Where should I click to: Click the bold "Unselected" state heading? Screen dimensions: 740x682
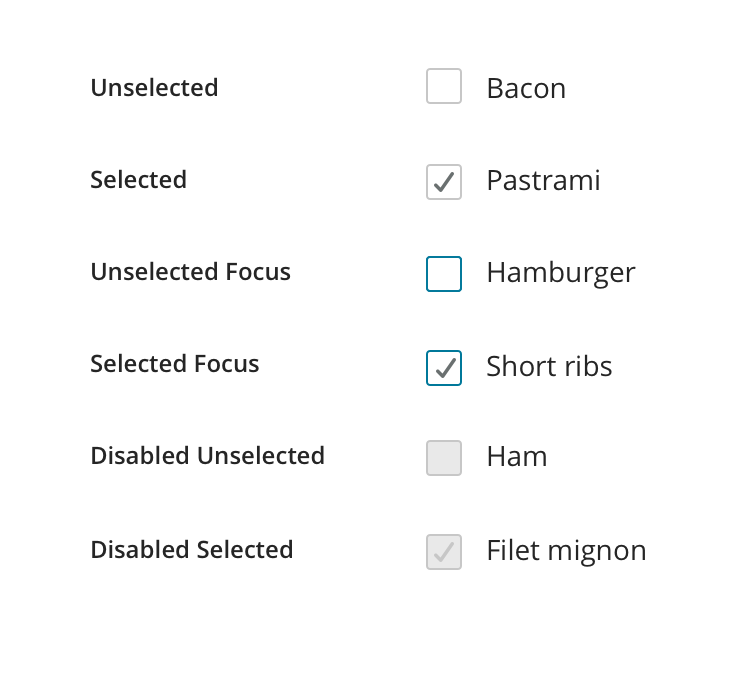point(154,88)
